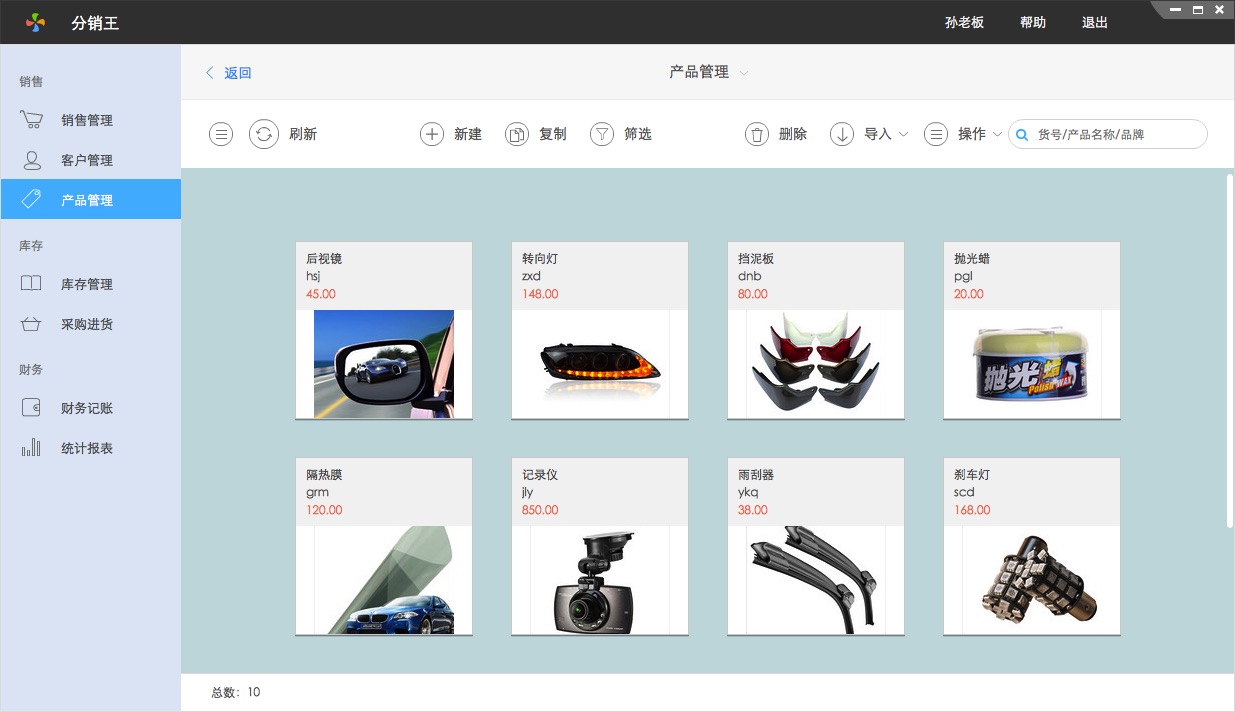Click the logout (退出) button

[1095, 22]
